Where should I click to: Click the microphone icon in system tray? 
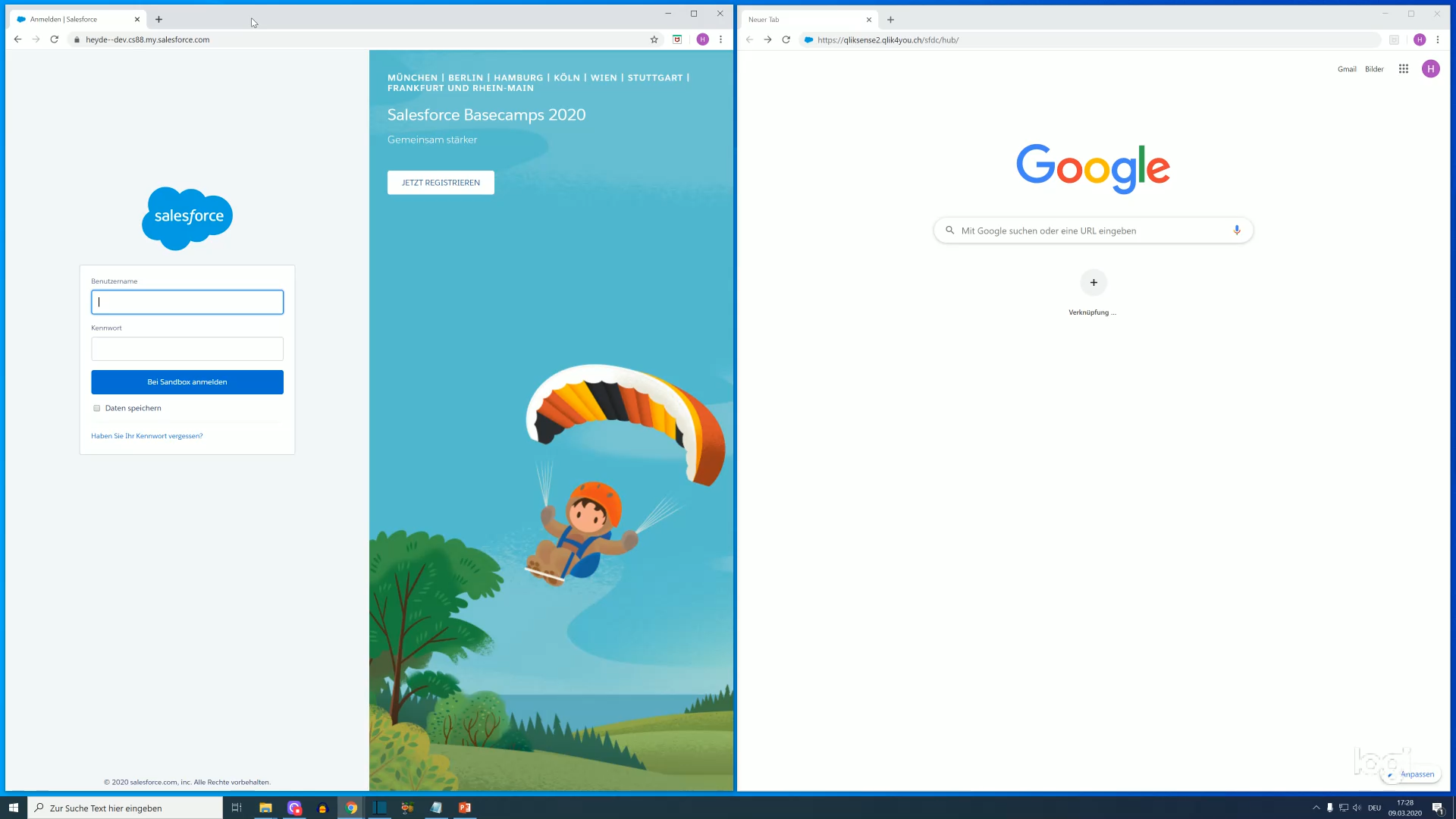pyautogui.click(x=1329, y=808)
